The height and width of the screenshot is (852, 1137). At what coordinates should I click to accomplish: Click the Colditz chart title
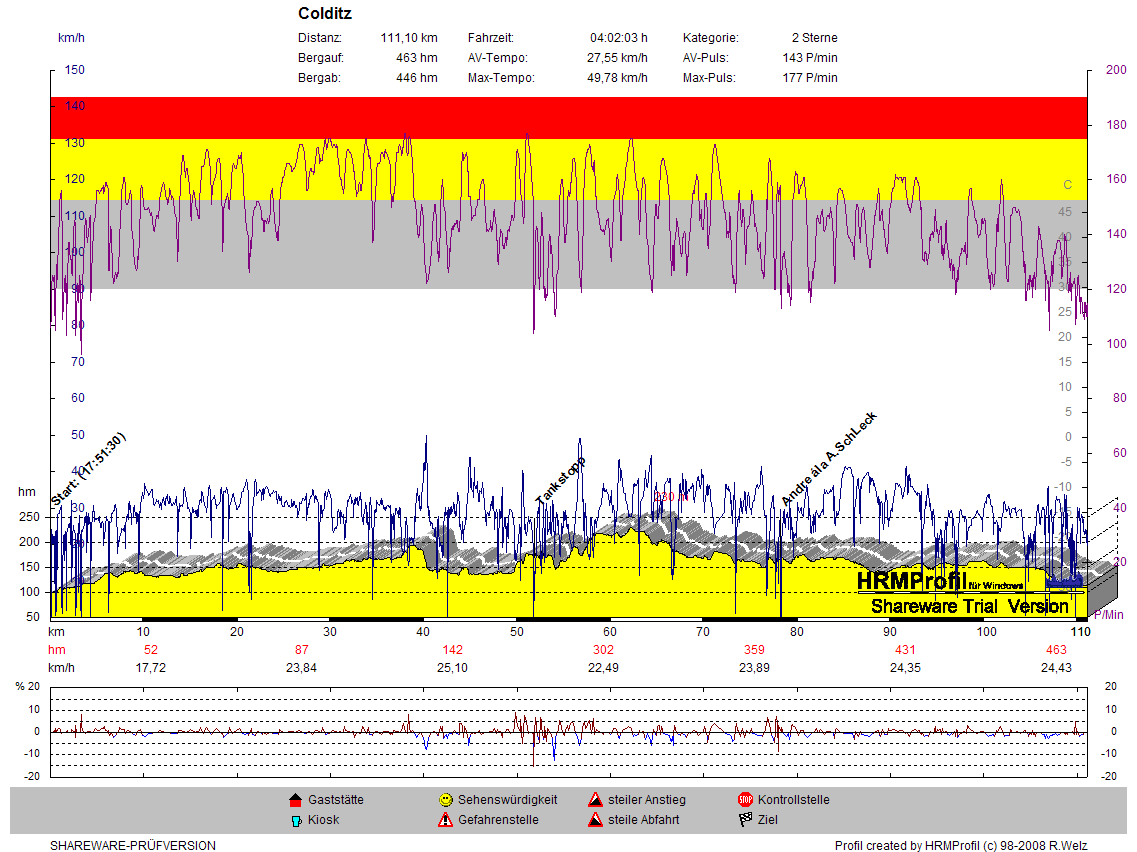(325, 14)
